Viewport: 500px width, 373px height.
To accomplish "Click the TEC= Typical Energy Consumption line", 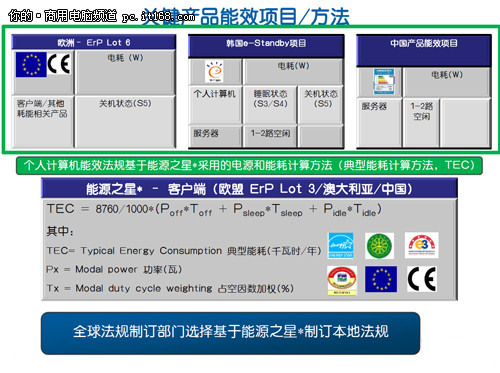I will (x=184, y=251).
